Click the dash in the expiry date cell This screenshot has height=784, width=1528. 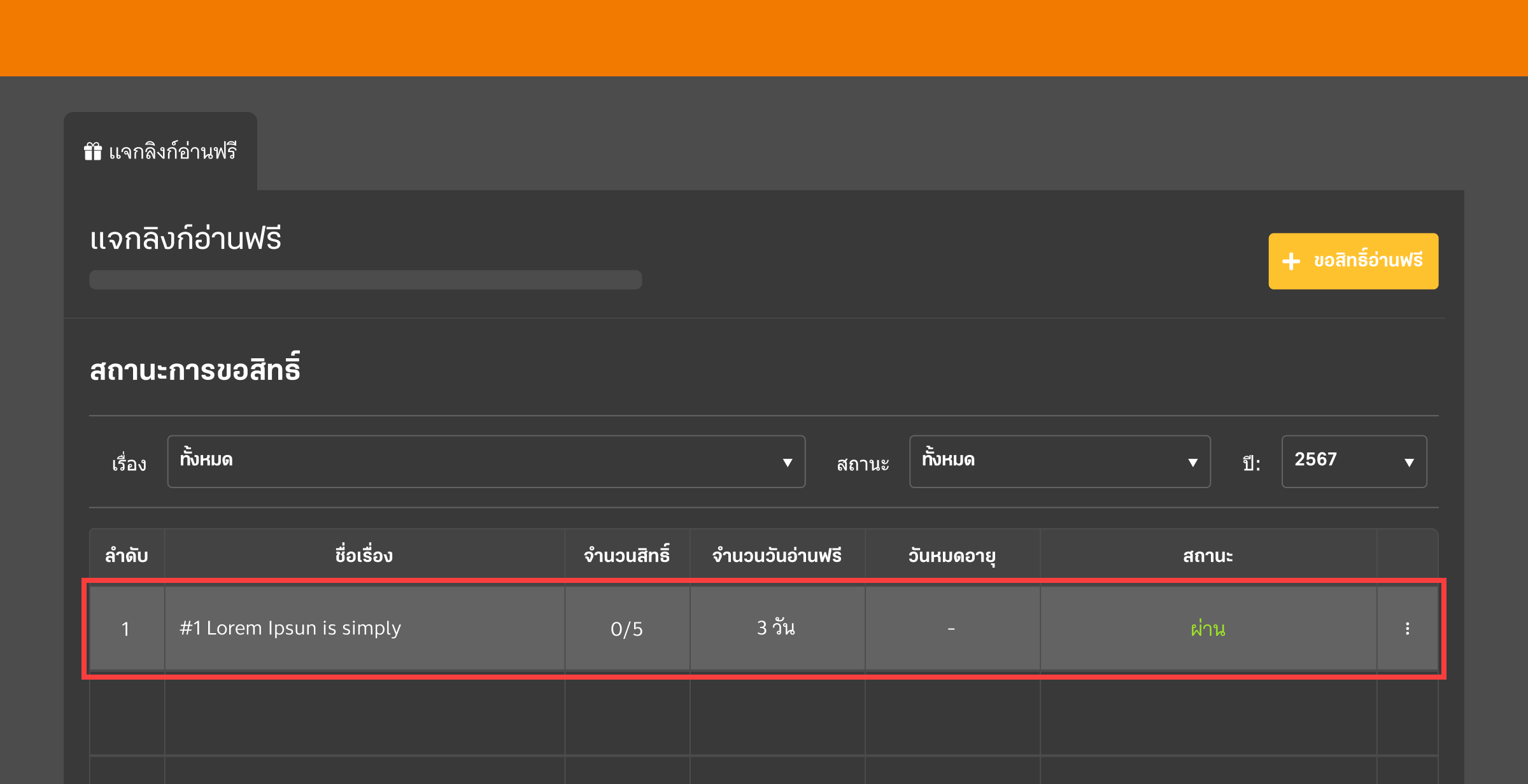(x=951, y=629)
